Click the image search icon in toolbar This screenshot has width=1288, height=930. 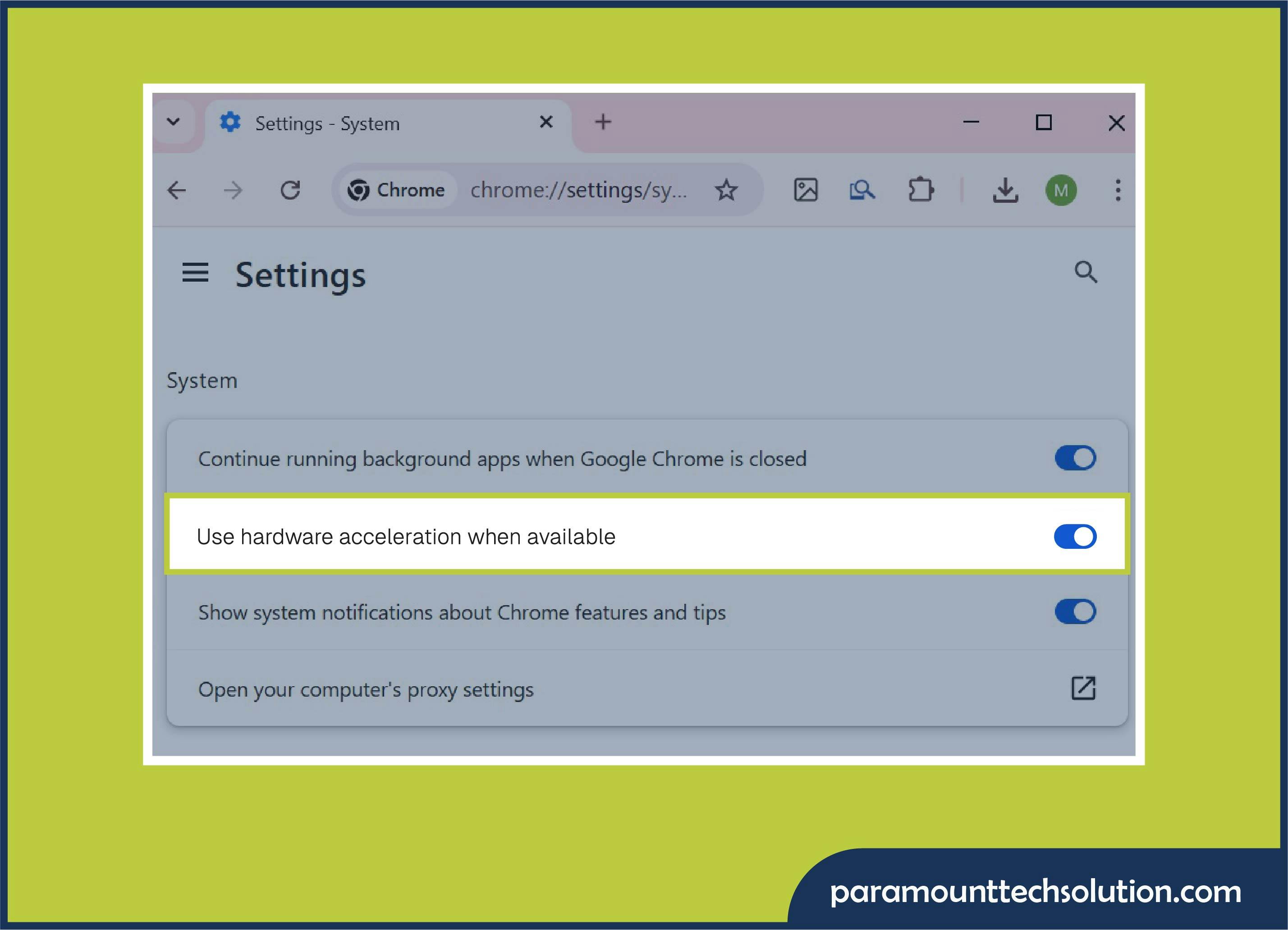pyautogui.click(x=806, y=190)
